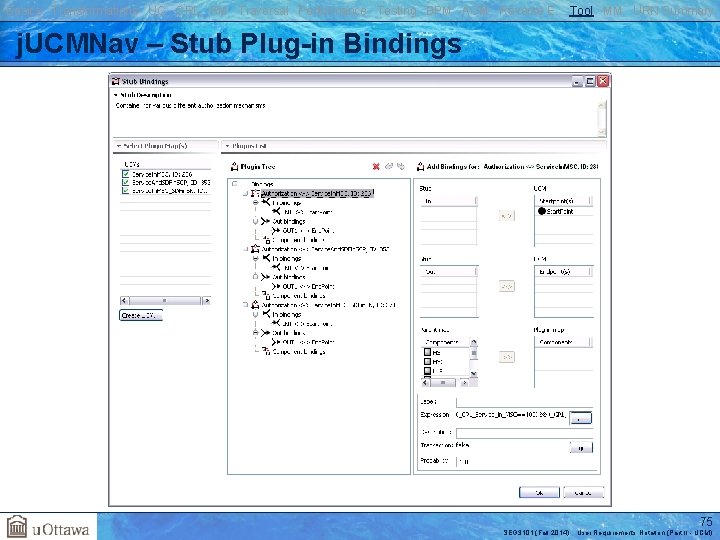This screenshot has width=720, height=540.
Task: Click the IN binding child icon under the highlighted Authorization plugin
Action: [276, 212]
